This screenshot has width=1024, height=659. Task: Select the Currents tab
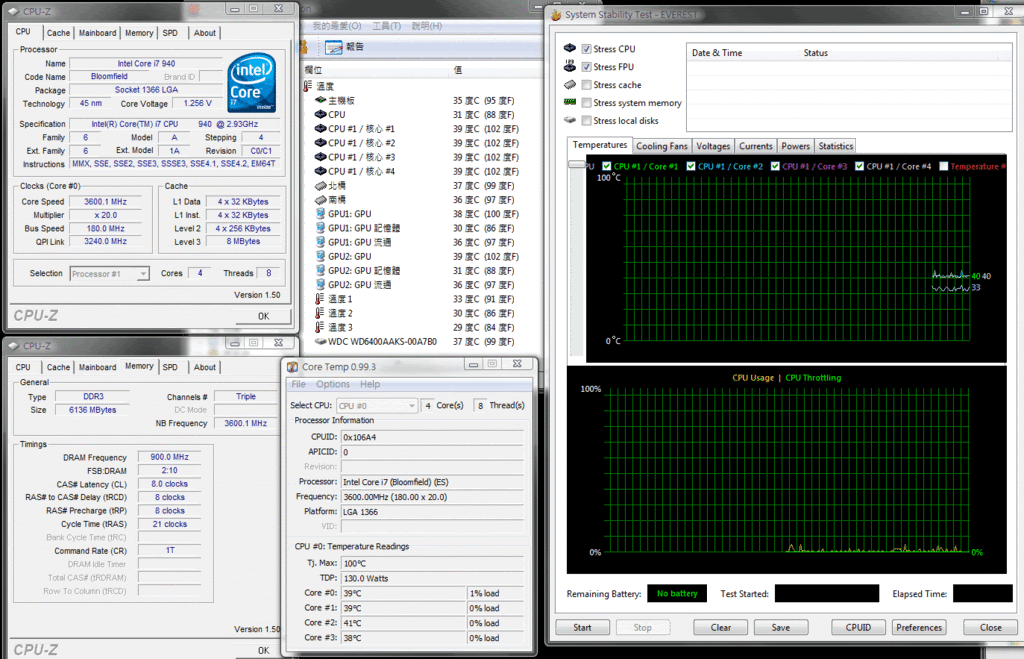coord(756,146)
